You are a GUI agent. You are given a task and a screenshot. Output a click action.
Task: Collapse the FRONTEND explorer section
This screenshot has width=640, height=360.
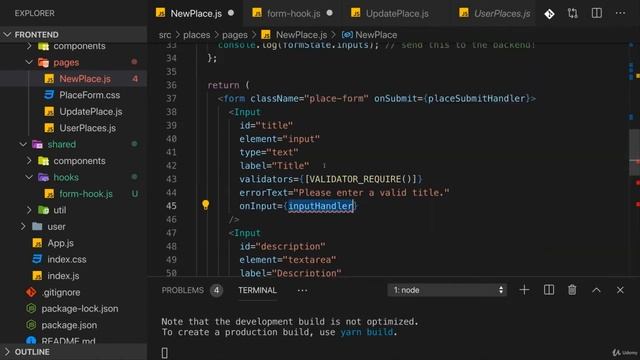click(x=7, y=35)
